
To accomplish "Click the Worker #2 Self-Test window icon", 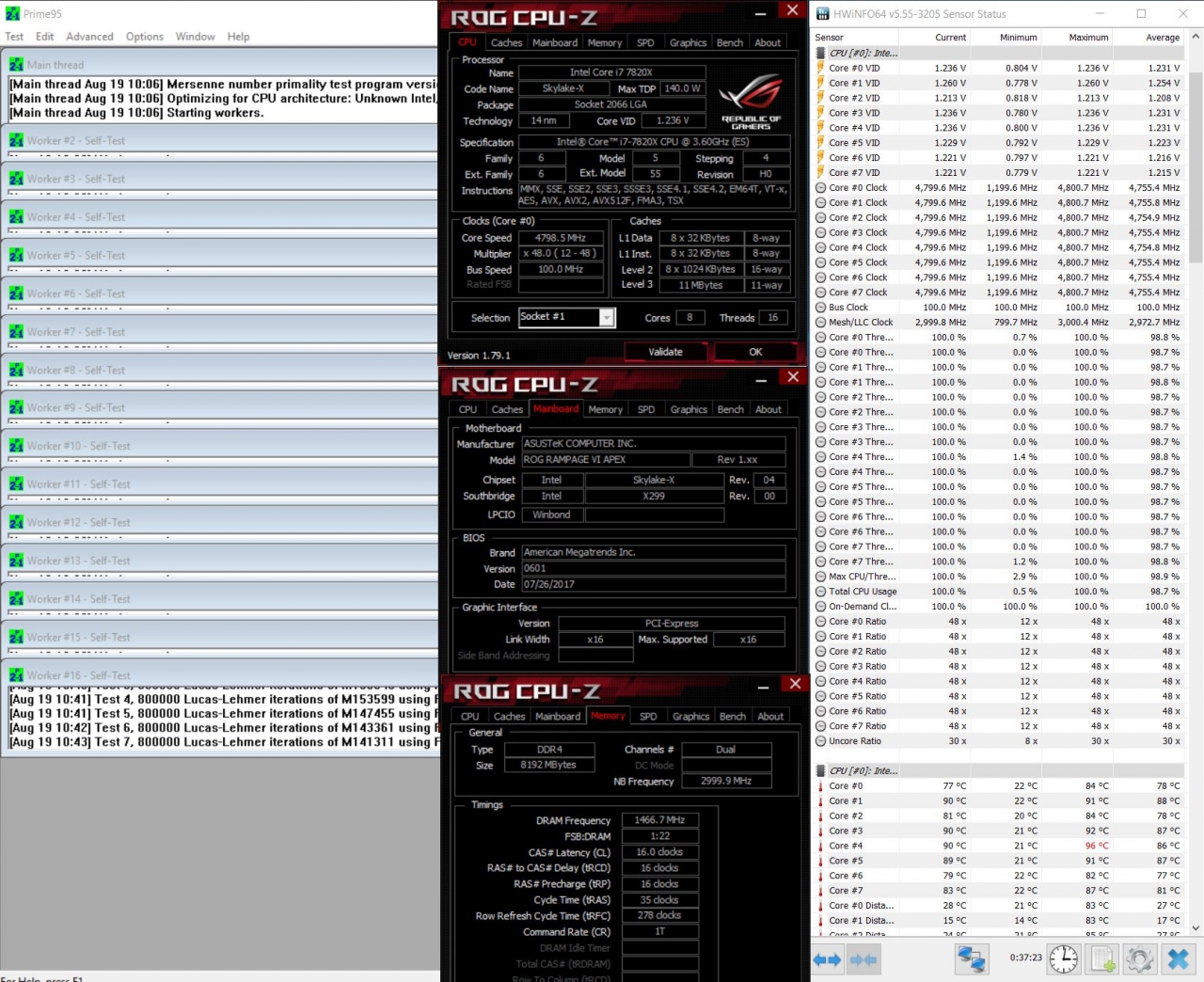I will click(16, 141).
